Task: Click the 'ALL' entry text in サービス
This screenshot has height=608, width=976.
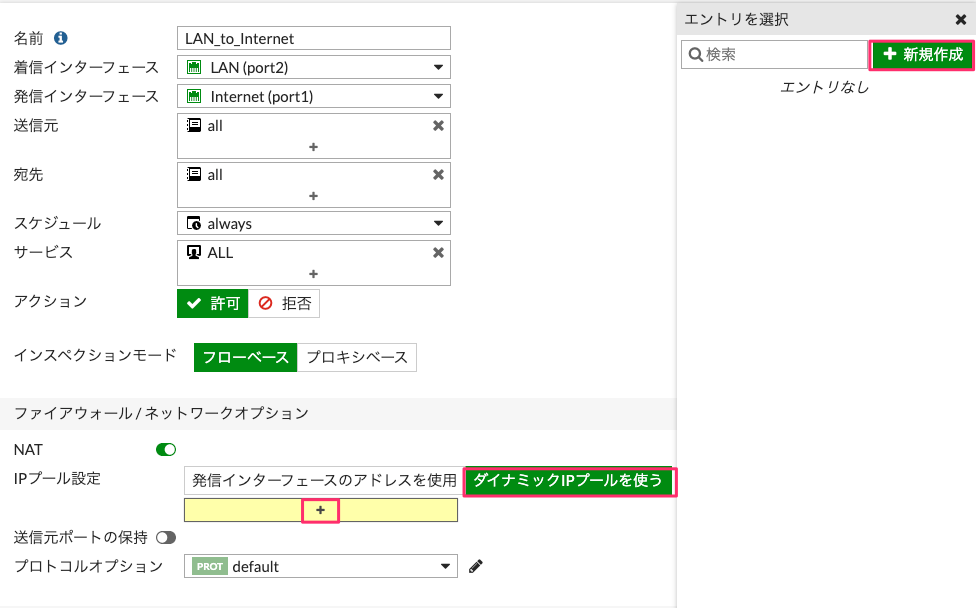Action: coord(220,253)
